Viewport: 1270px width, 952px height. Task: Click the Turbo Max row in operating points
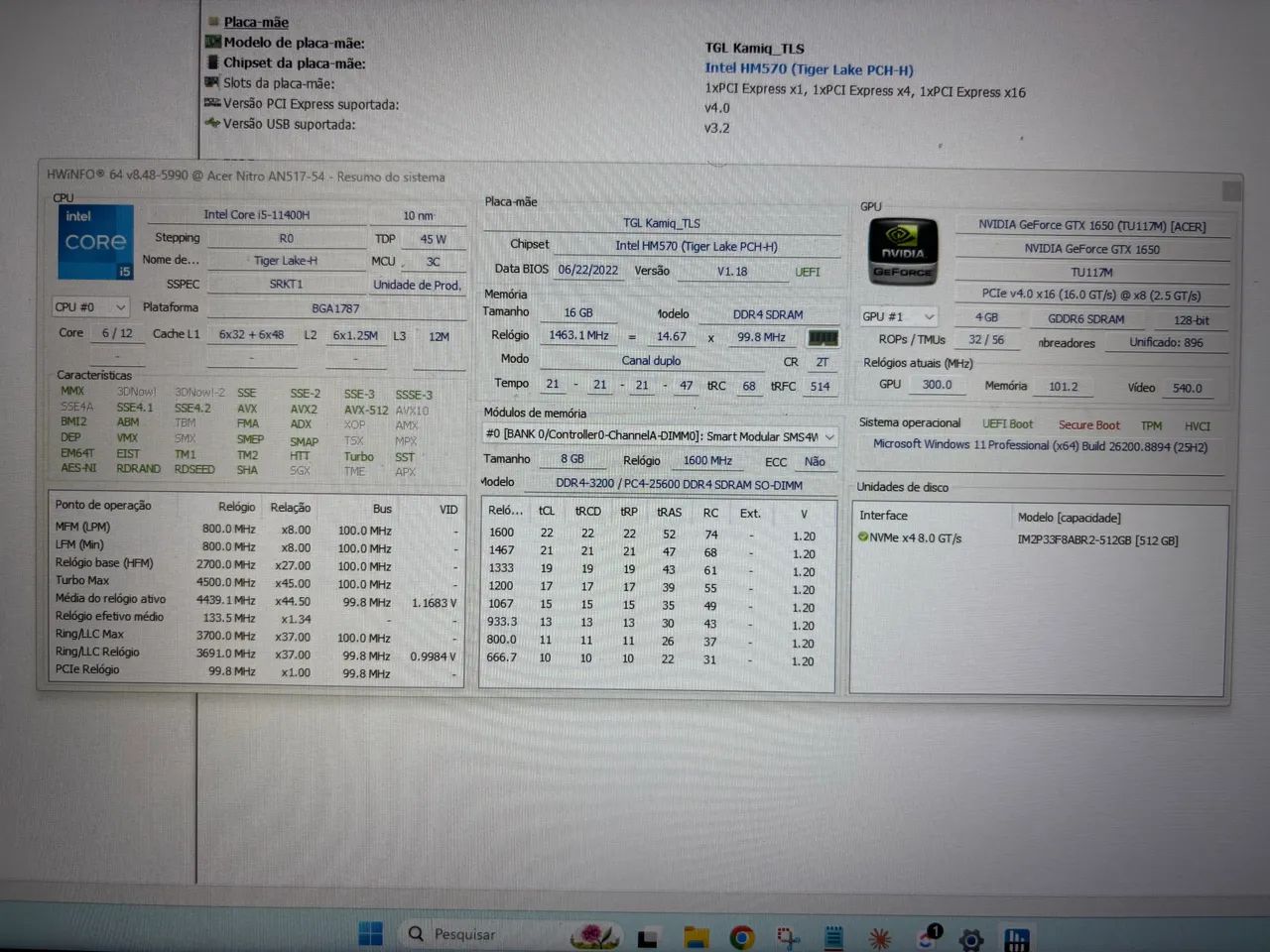pyautogui.click(x=256, y=582)
